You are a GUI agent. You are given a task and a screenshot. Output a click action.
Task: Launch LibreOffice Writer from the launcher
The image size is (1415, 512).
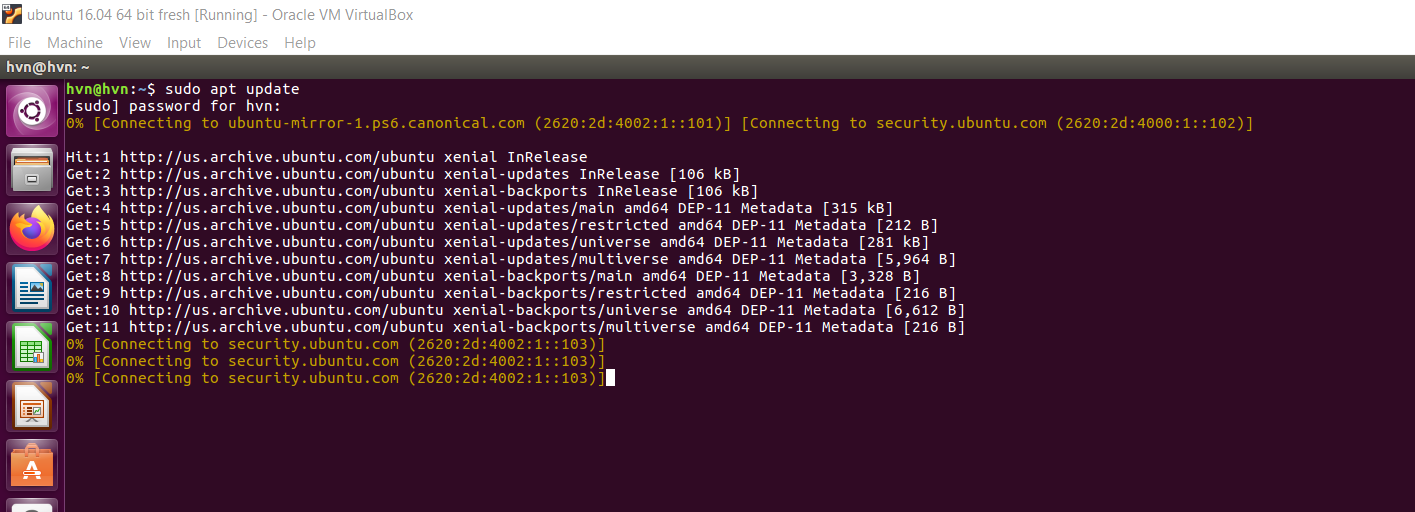(32, 288)
